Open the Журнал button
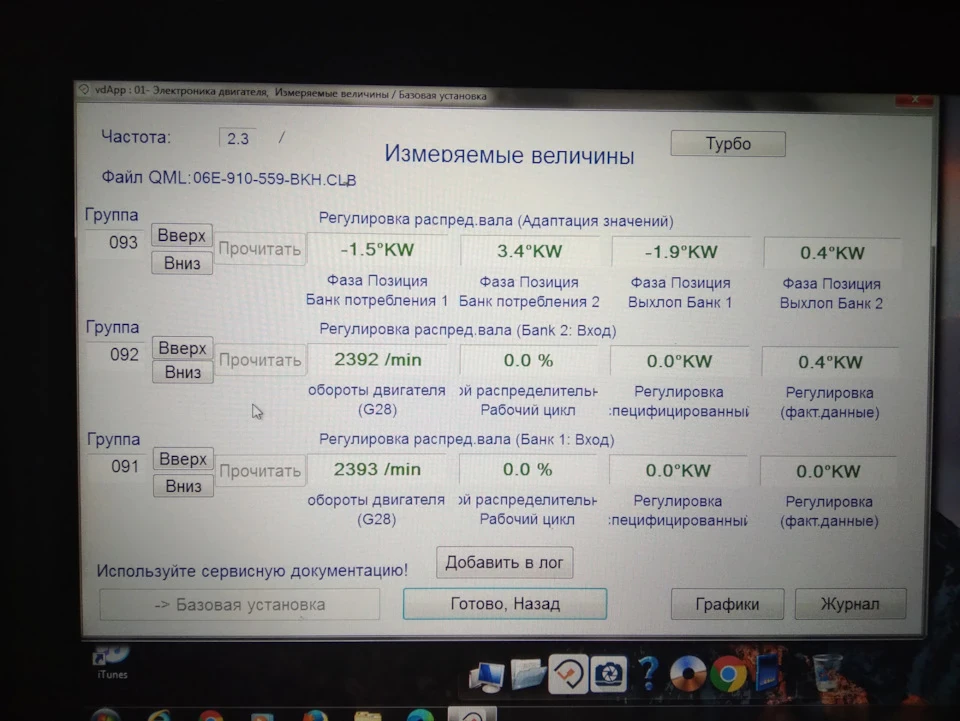 coord(850,604)
